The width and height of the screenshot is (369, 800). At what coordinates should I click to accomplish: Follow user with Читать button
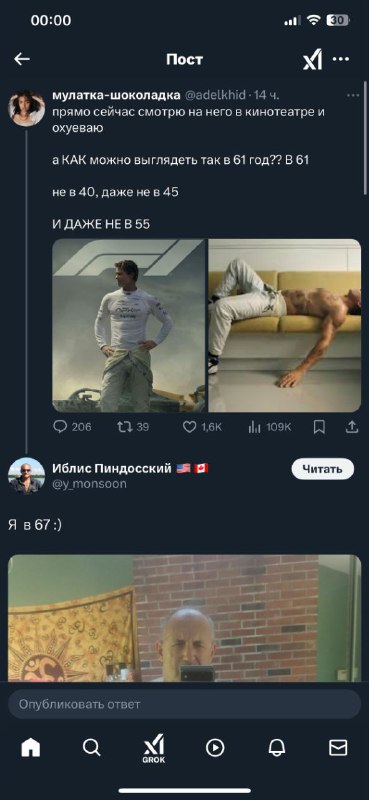[323, 469]
